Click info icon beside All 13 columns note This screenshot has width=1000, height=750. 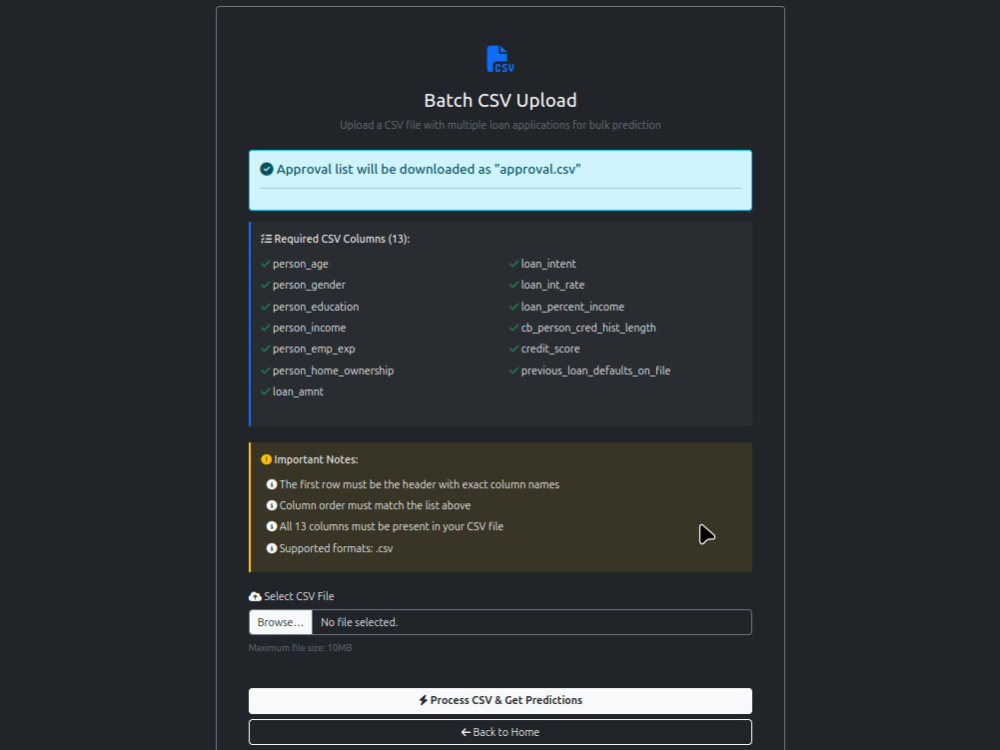(272, 527)
